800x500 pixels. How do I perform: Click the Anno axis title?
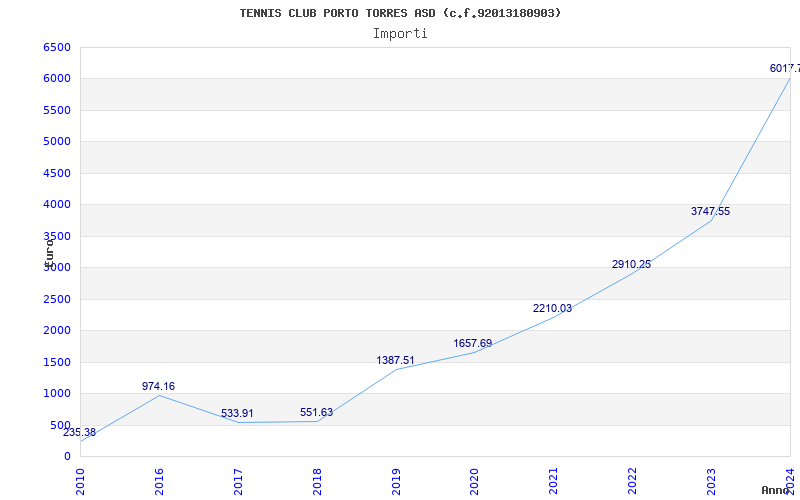coord(775,490)
